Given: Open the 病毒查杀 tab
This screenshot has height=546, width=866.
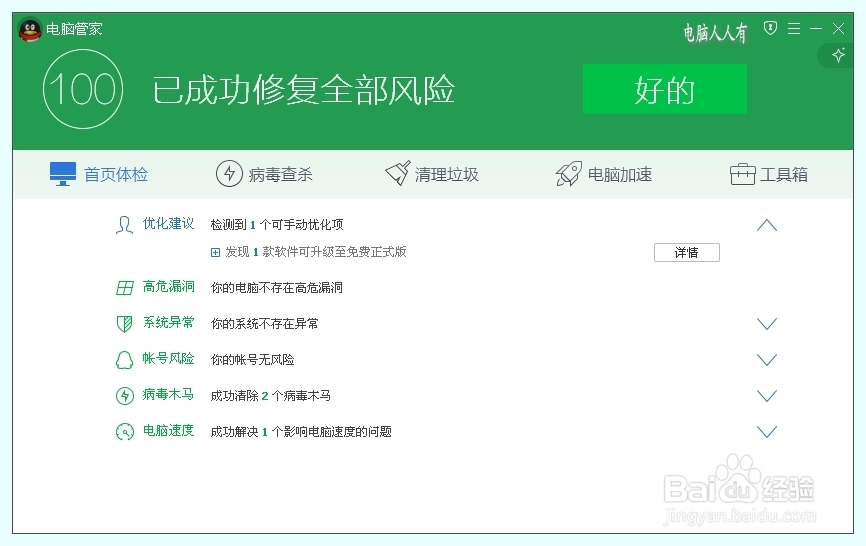Looking at the screenshot, I should pyautogui.click(x=264, y=174).
